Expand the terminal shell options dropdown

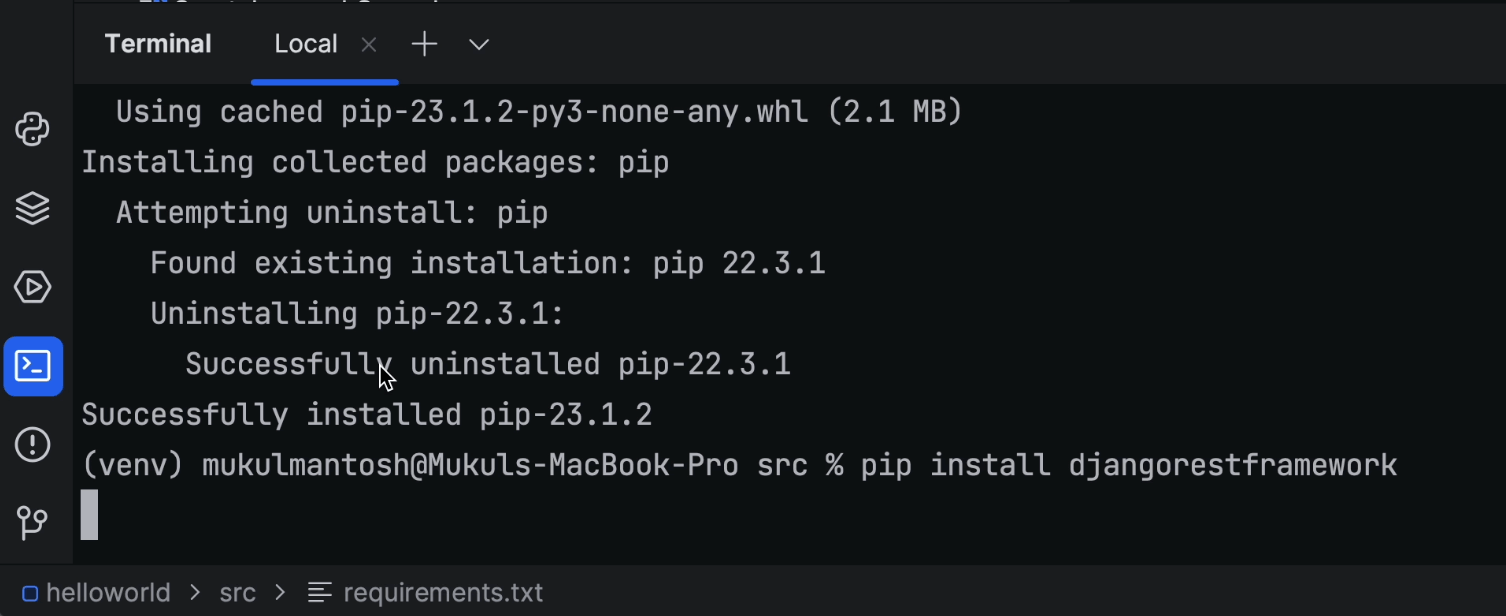(479, 44)
